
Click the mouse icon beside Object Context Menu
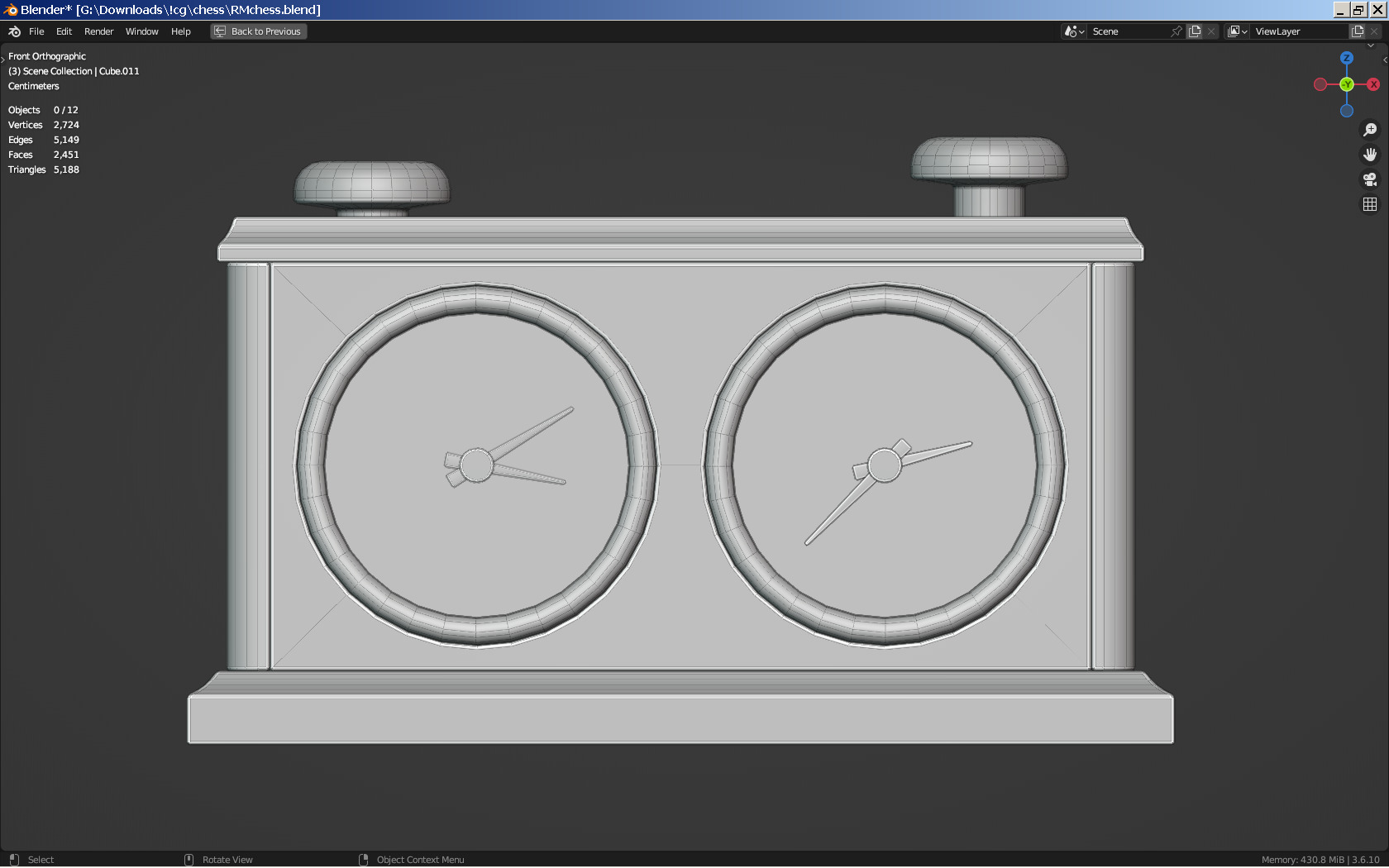click(363, 860)
